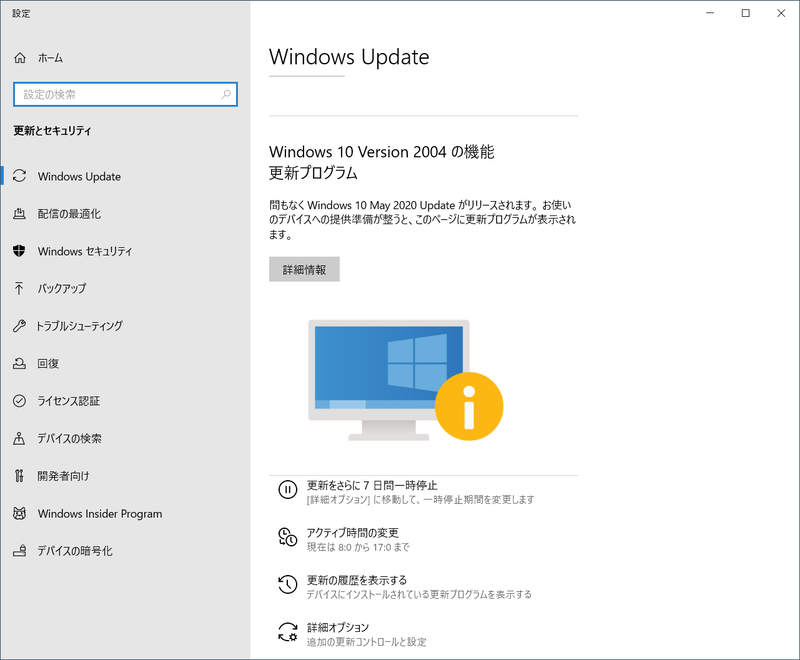The width and height of the screenshot is (800, 660).
Task: Open 詳細オプション link
Action: (337, 627)
